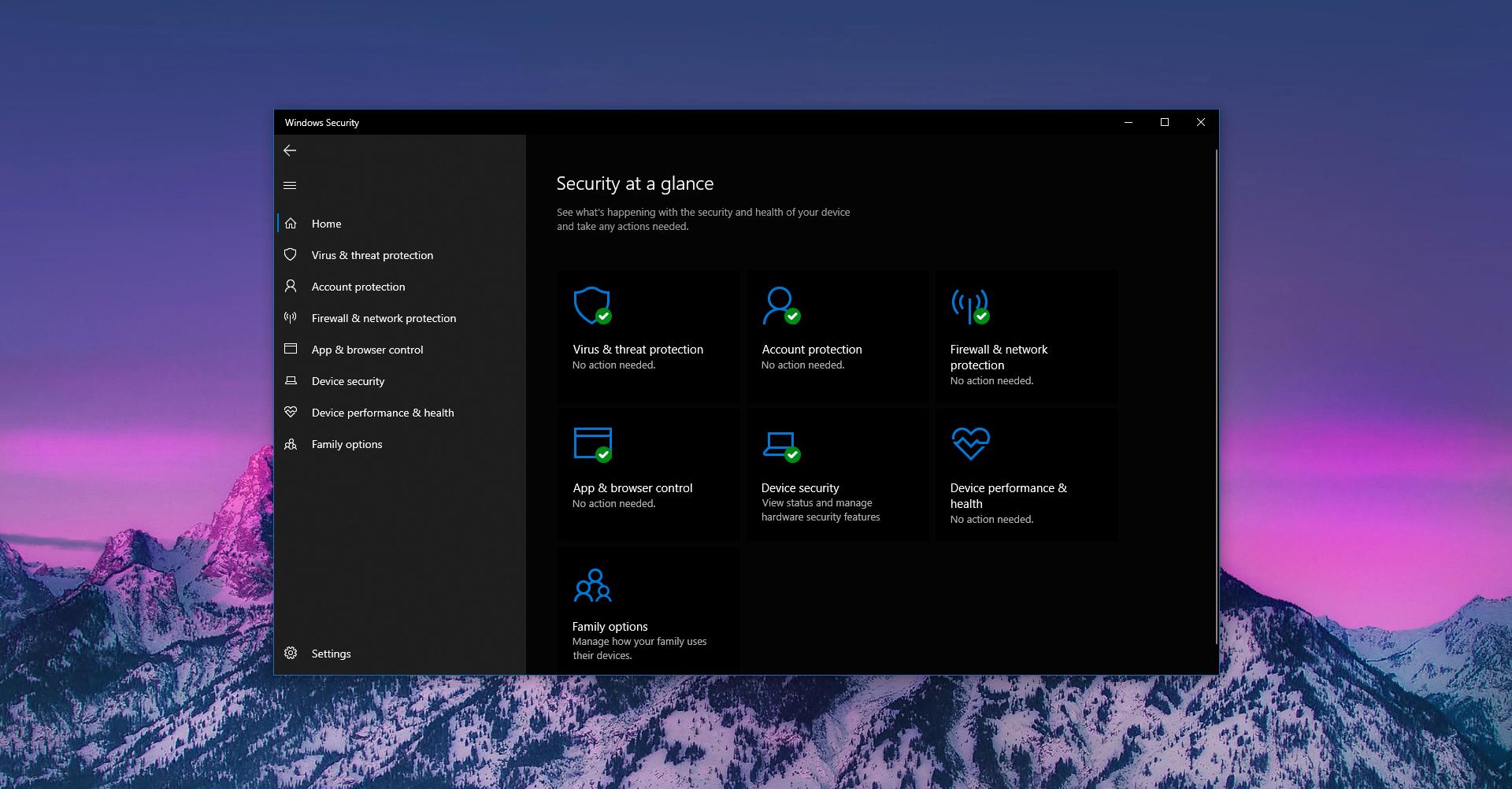The image size is (1512, 789).
Task: Click the Windows Security vertical scrollbar
Action: [1216, 398]
